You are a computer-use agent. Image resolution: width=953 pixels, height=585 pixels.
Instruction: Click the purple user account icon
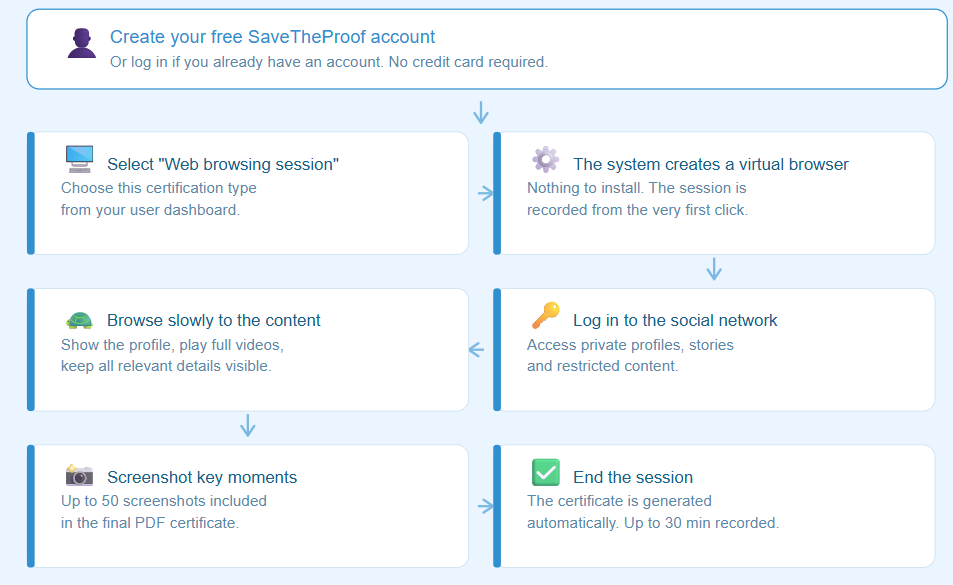[81, 43]
